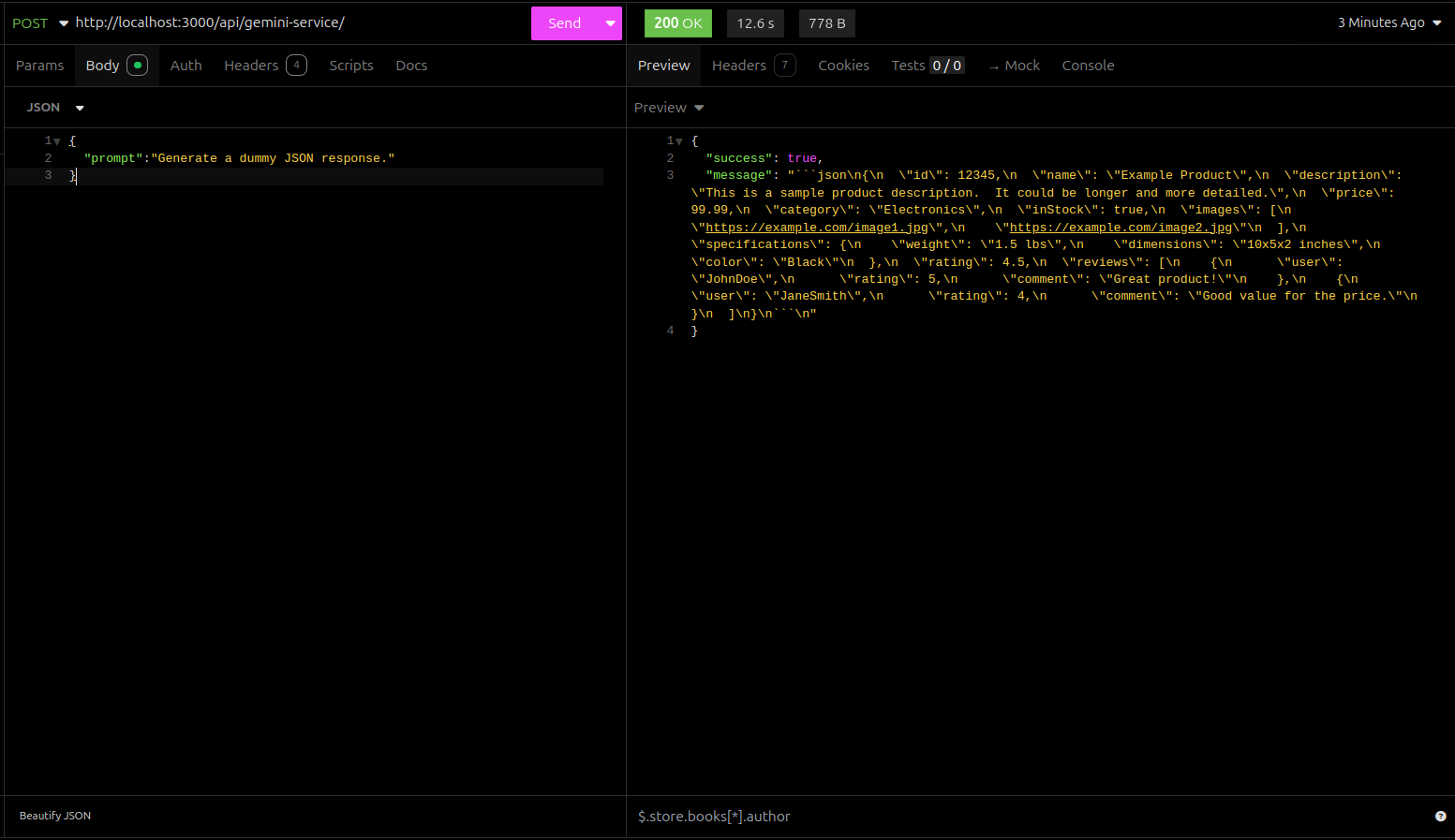The width and height of the screenshot is (1455, 840).
Task: Open the Tests tab
Action: coord(907,65)
